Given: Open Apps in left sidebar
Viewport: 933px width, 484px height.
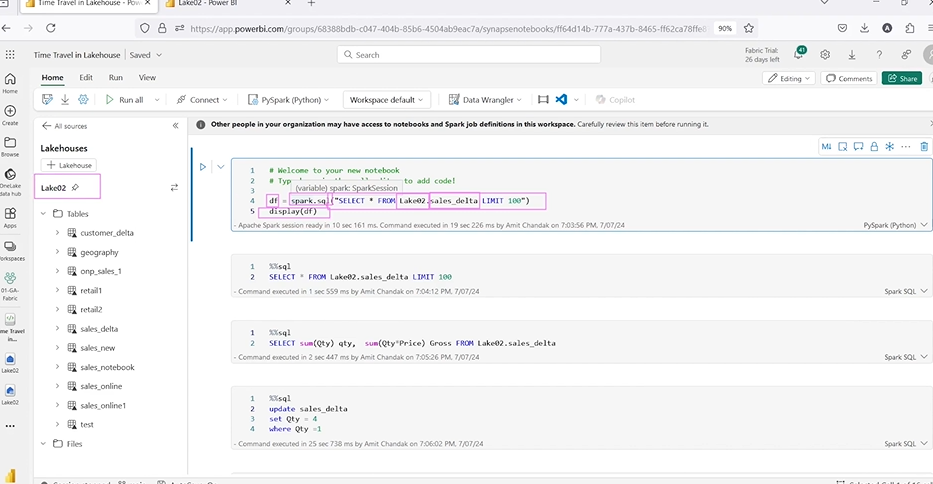Looking at the screenshot, I should tap(10, 217).
